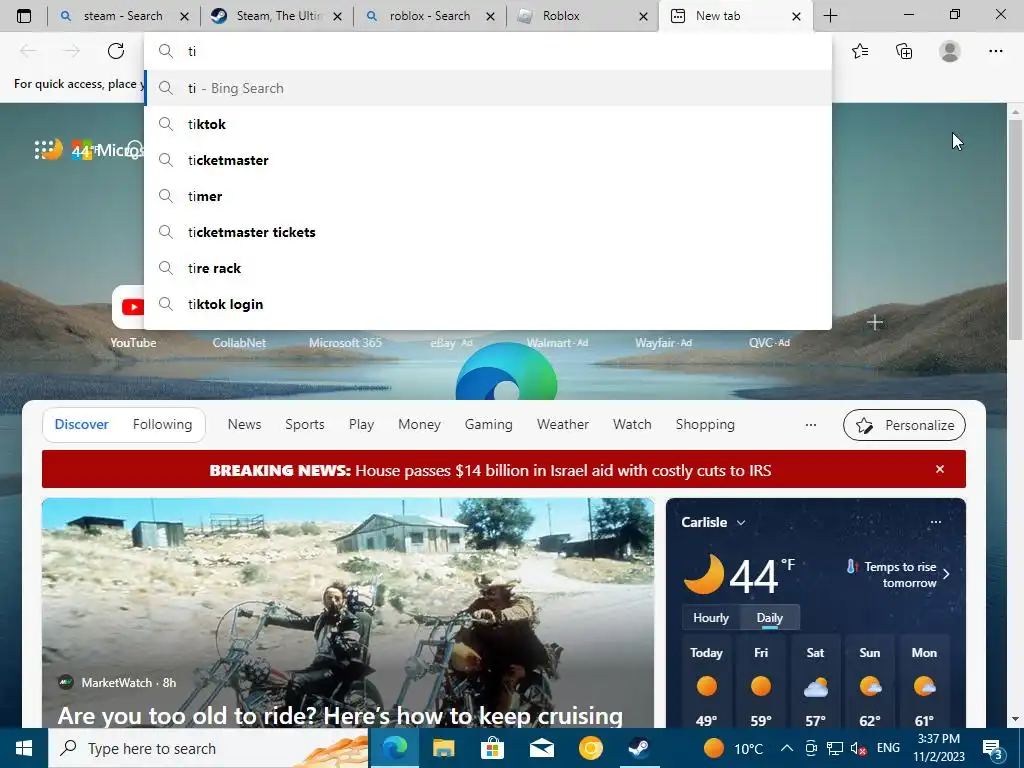The image size is (1024, 768).
Task: Expand the Carlisle location dropdown
Action: [741, 522]
